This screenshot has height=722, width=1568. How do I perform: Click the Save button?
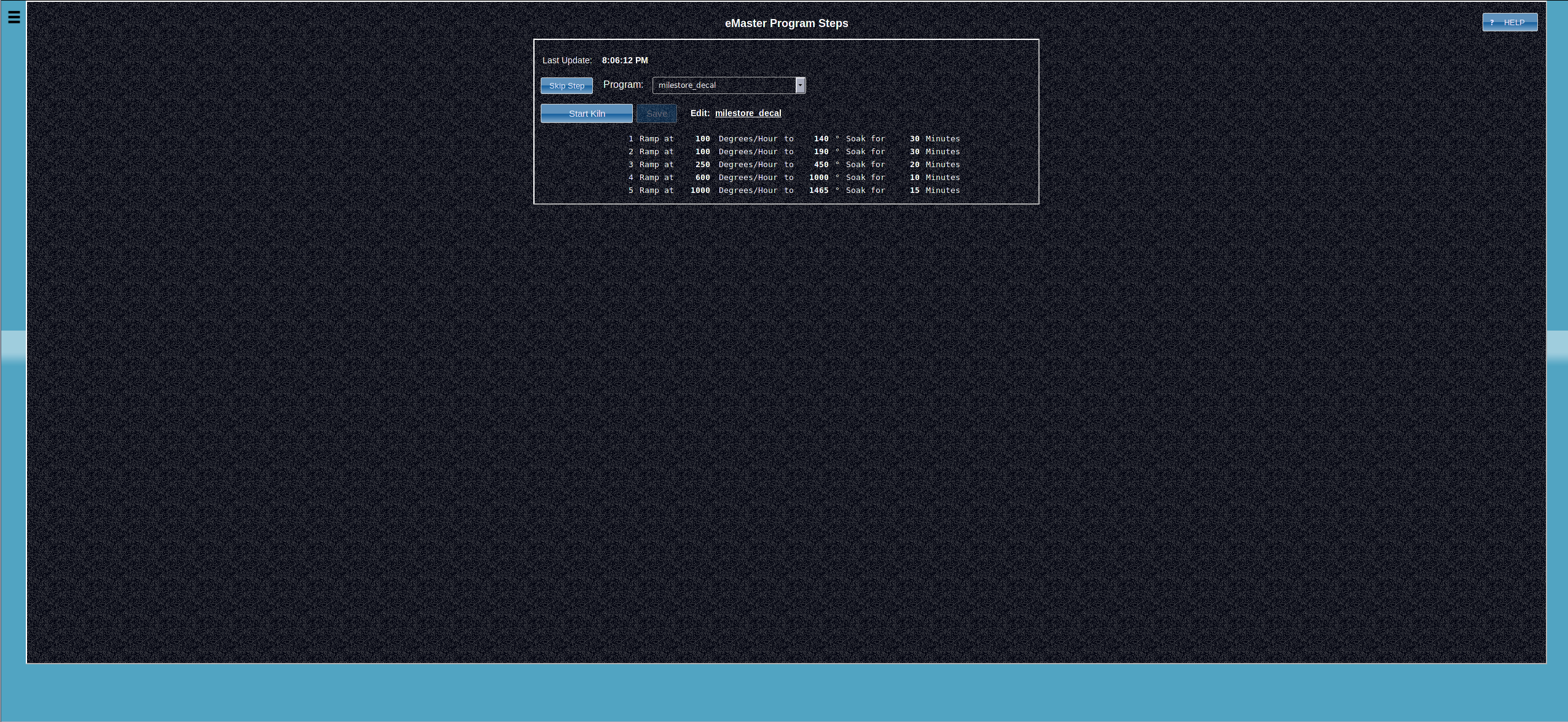[656, 113]
